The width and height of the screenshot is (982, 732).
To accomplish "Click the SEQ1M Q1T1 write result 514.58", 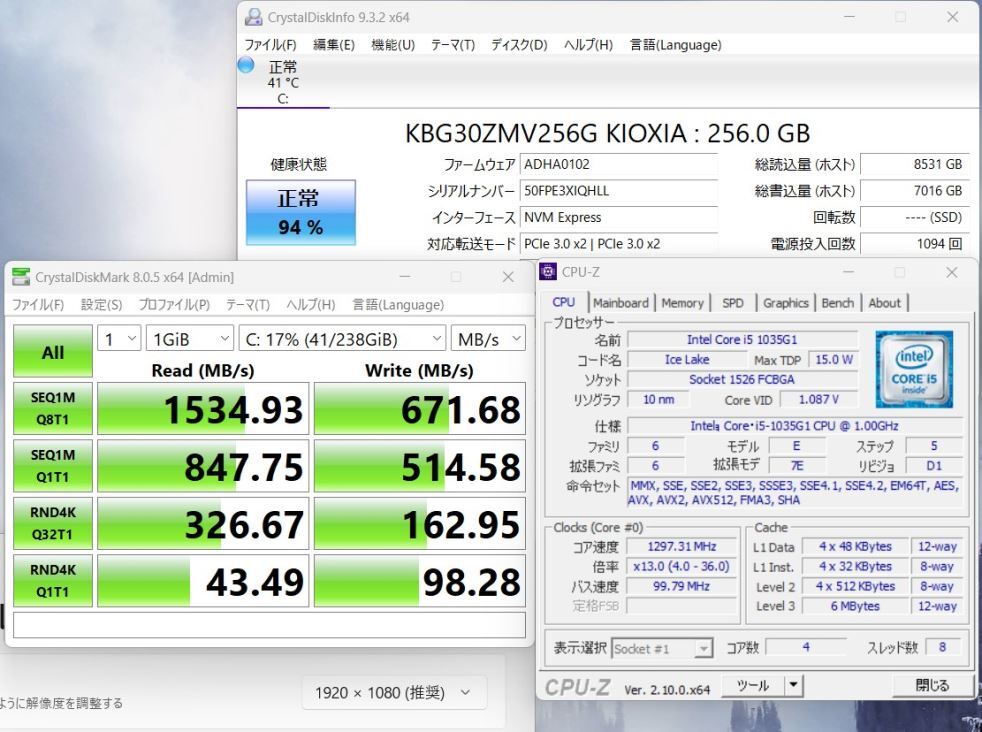I will [x=420, y=466].
